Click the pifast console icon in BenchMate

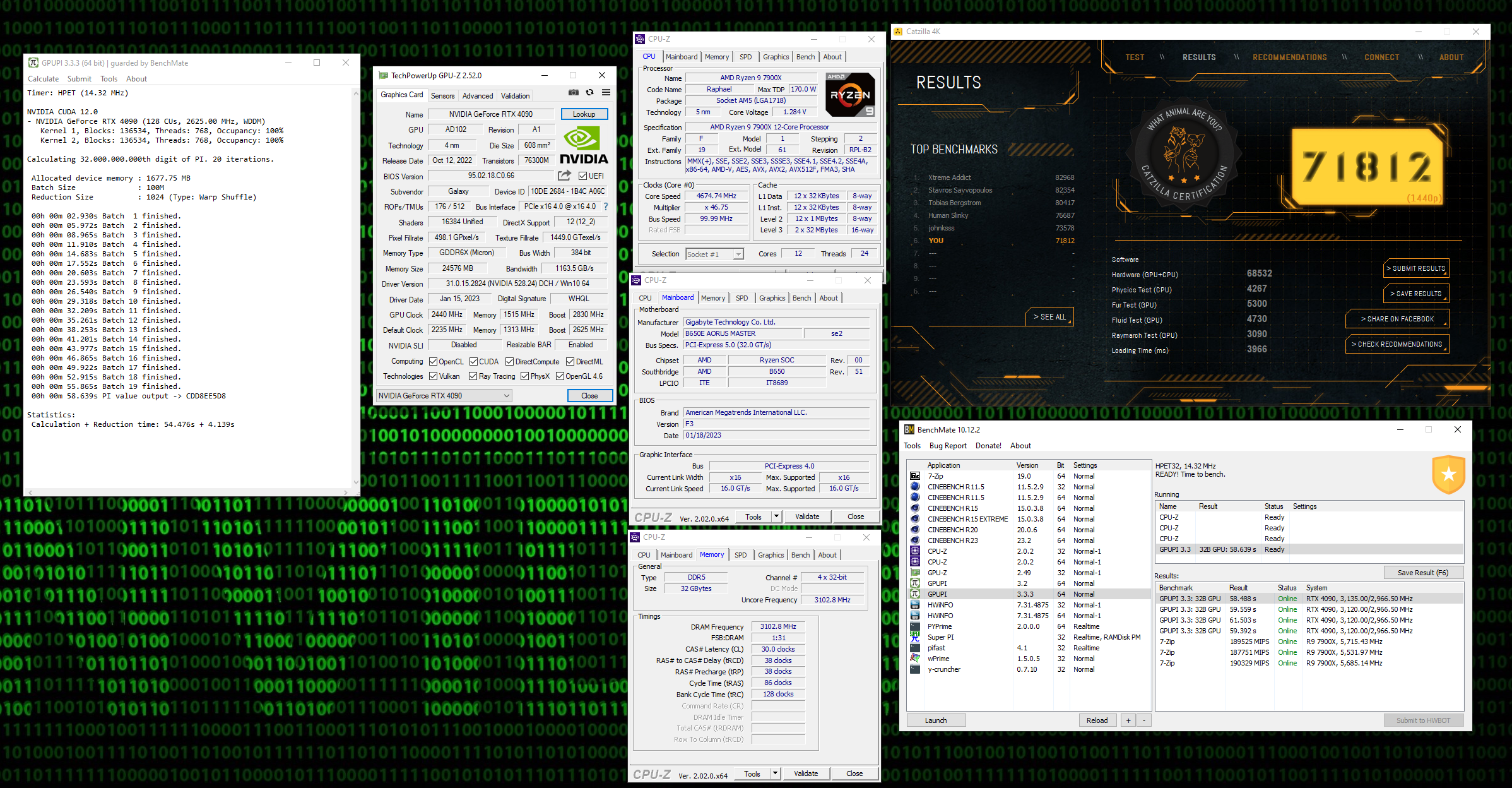coord(914,648)
